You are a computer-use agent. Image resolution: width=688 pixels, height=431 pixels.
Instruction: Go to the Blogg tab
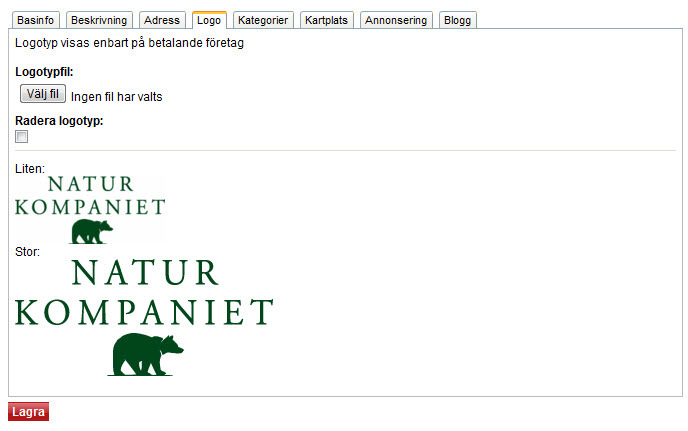pos(457,20)
